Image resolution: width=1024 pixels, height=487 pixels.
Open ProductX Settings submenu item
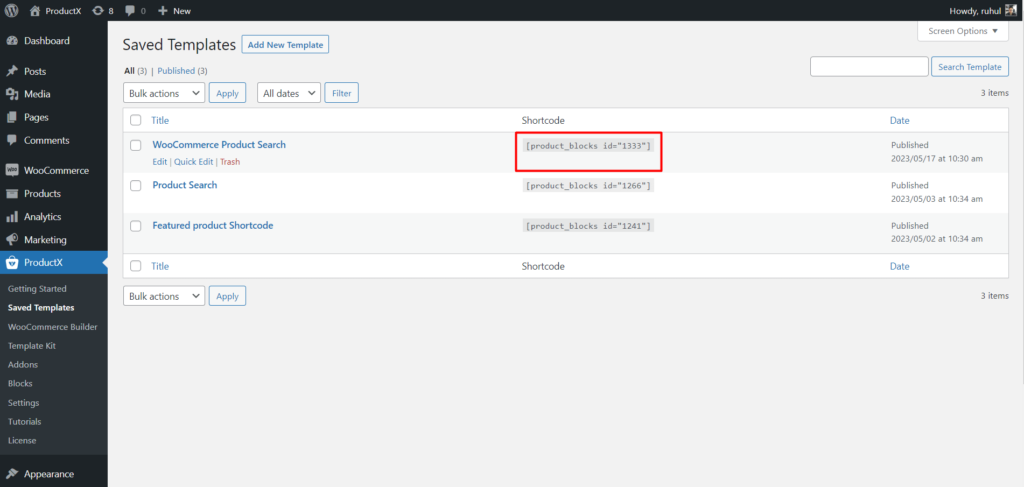pyautogui.click(x=24, y=403)
